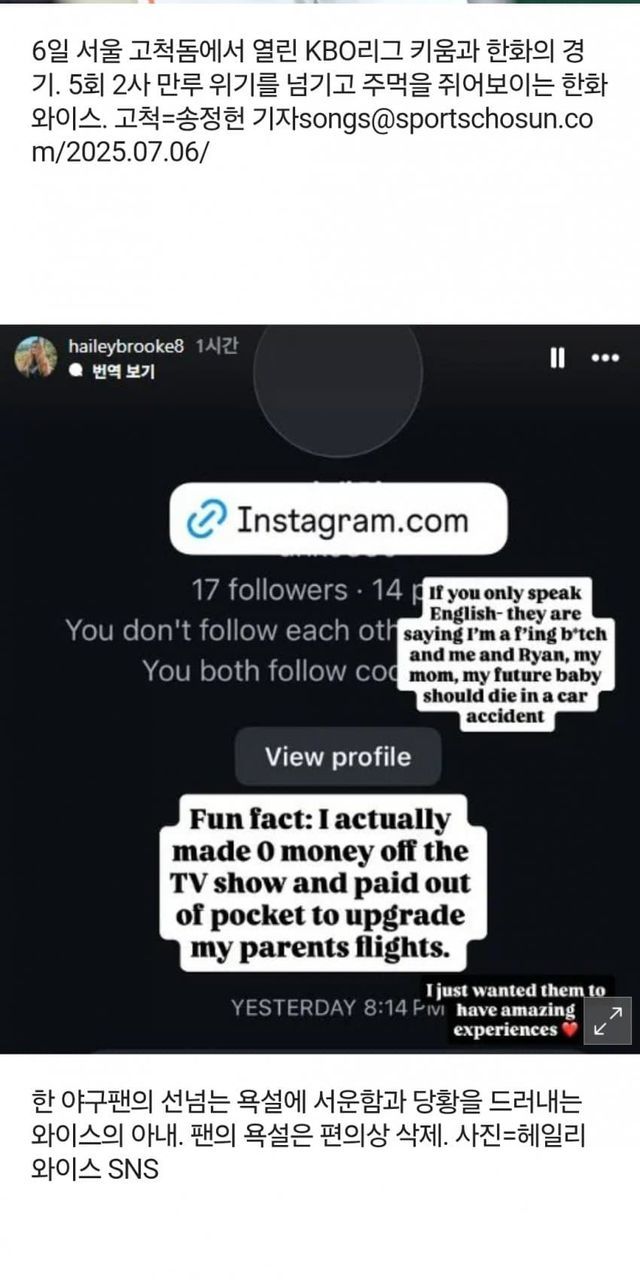Expand image with the fullscreen arrows icon

[x=608, y=1021]
